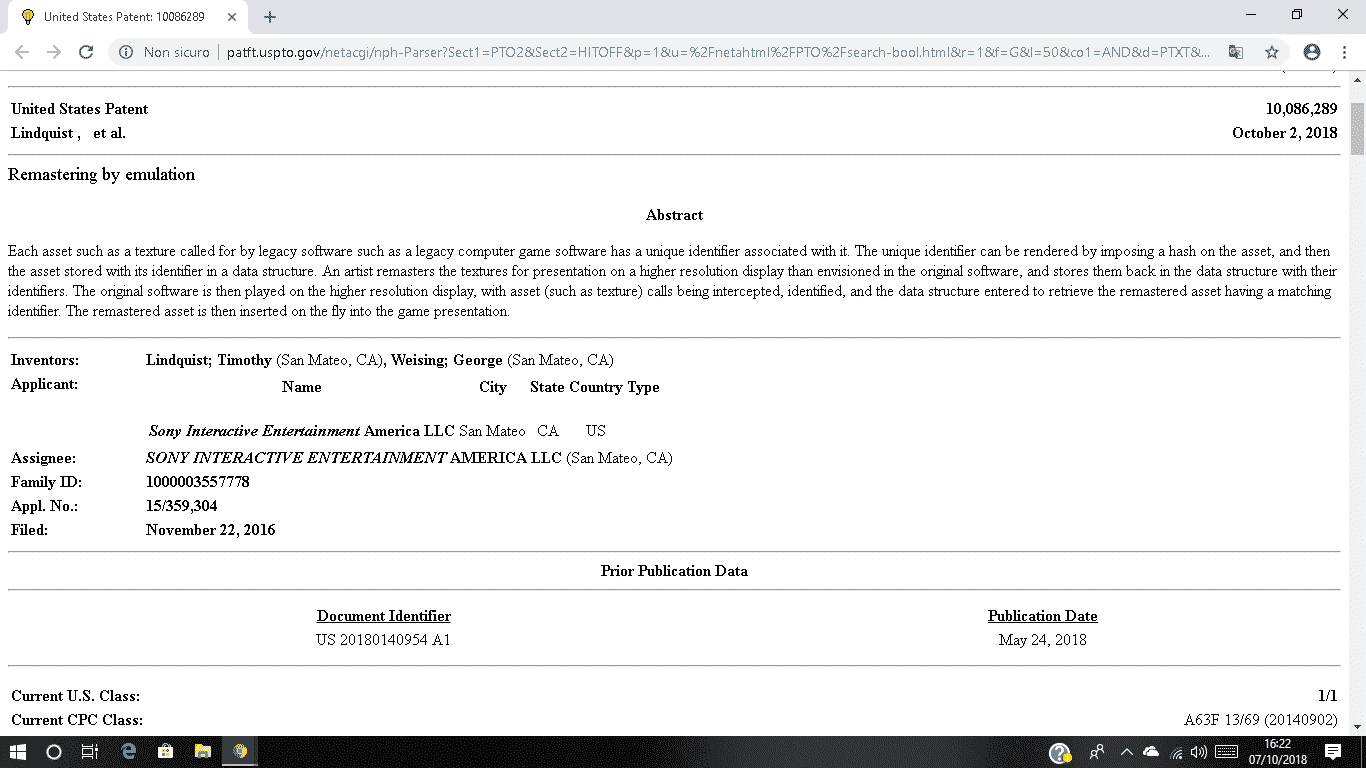The image size is (1366, 768).
Task: Open the Action Center notifications icon
Action: click(x=1332, y=752)
